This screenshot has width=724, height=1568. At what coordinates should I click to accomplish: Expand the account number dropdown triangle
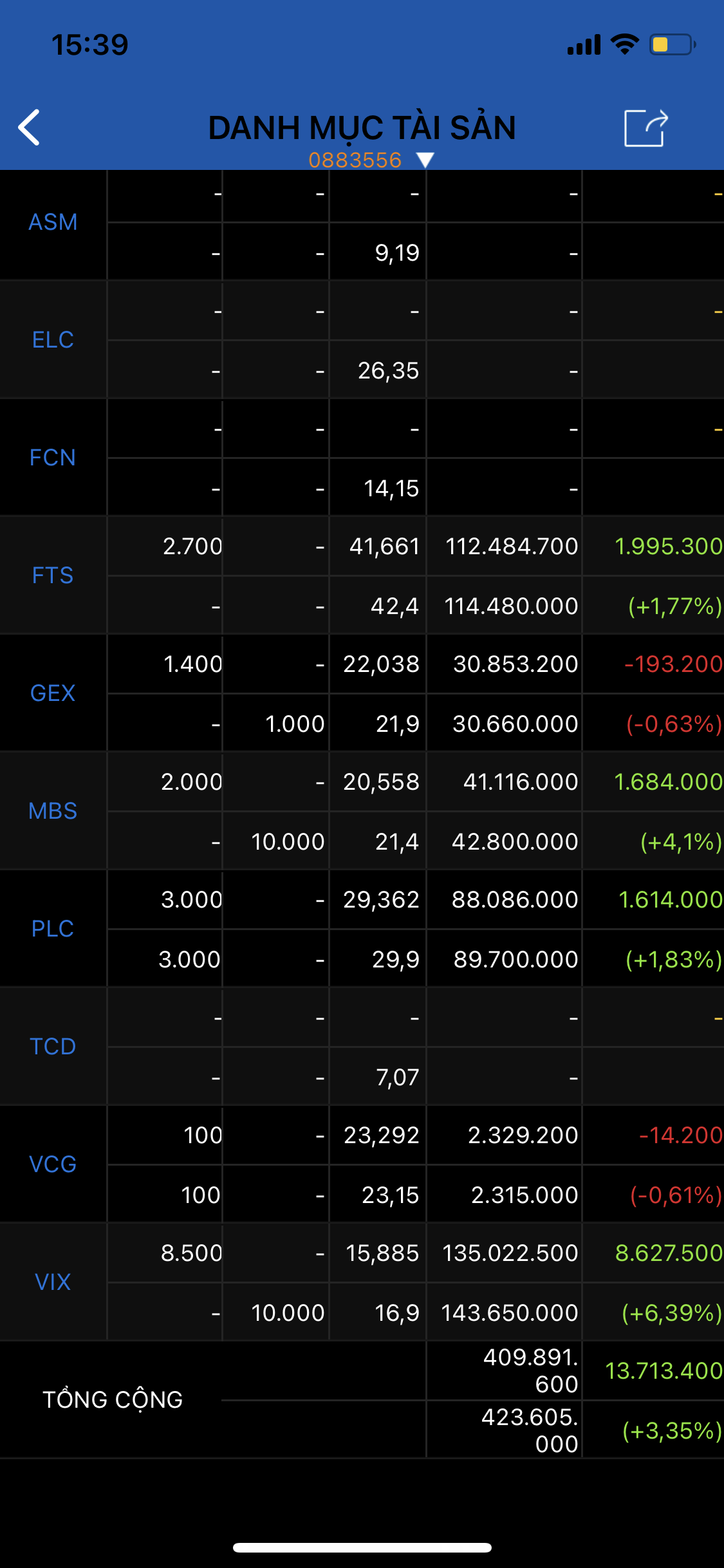(425, 160)
